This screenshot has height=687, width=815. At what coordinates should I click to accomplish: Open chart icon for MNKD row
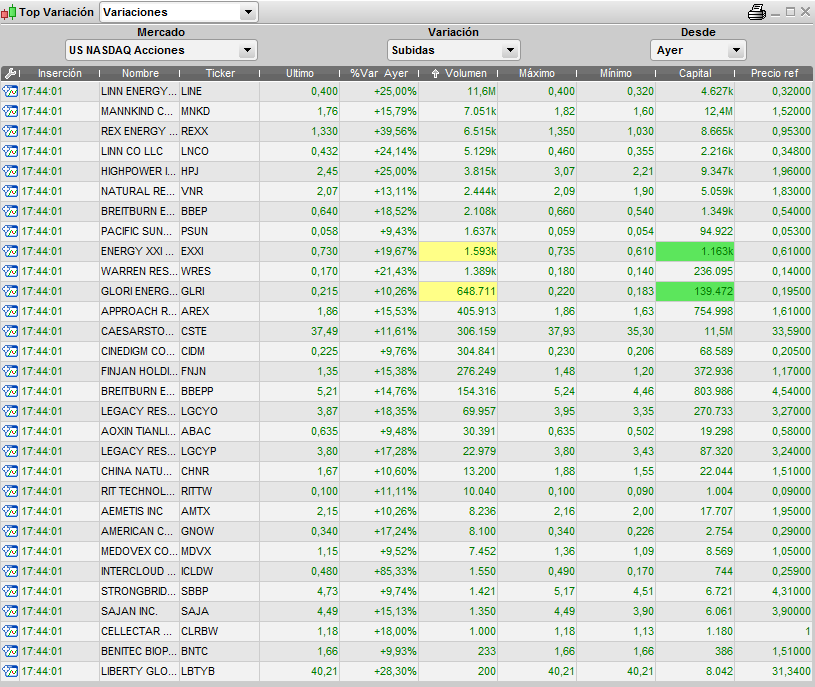pos(10,111)
